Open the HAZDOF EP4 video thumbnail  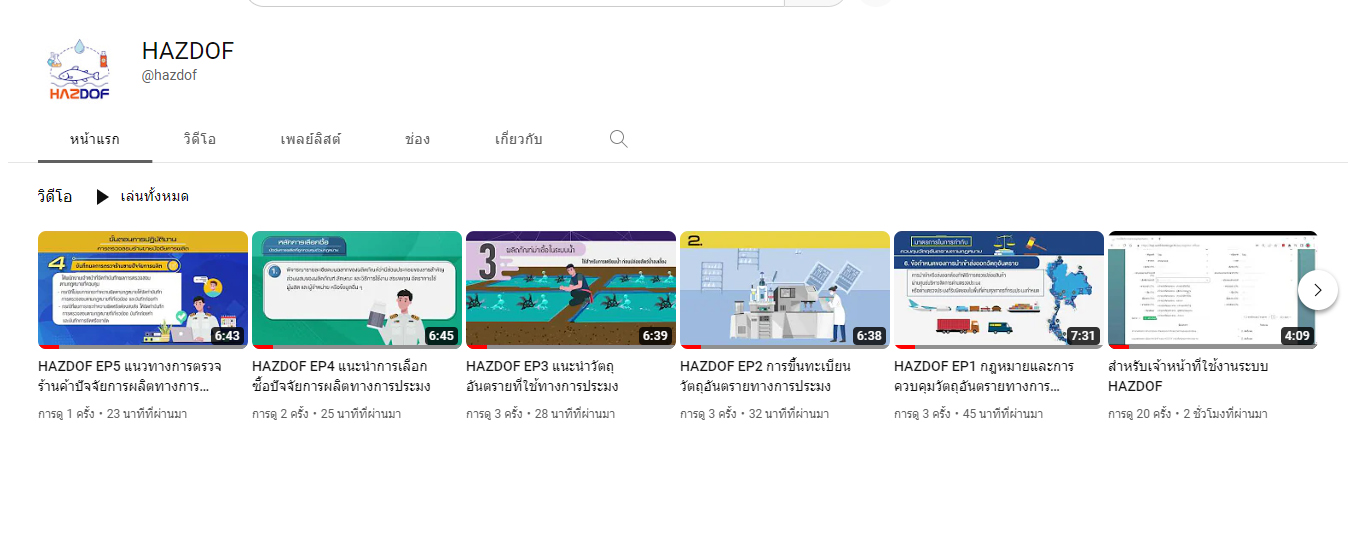pos(357,290)
